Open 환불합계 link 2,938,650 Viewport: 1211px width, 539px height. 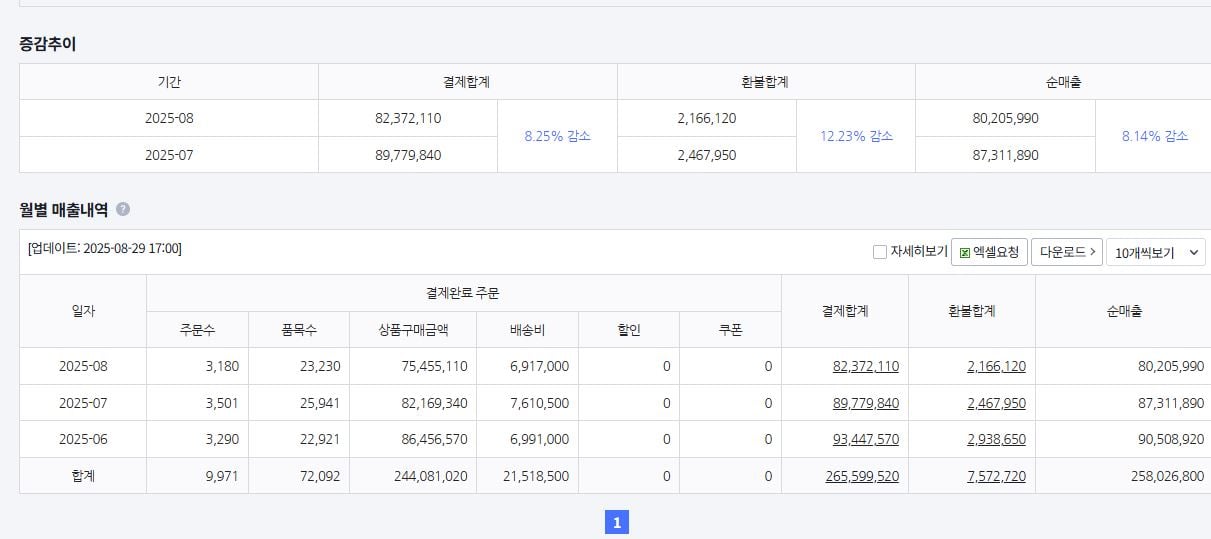(x=996, y=440)
